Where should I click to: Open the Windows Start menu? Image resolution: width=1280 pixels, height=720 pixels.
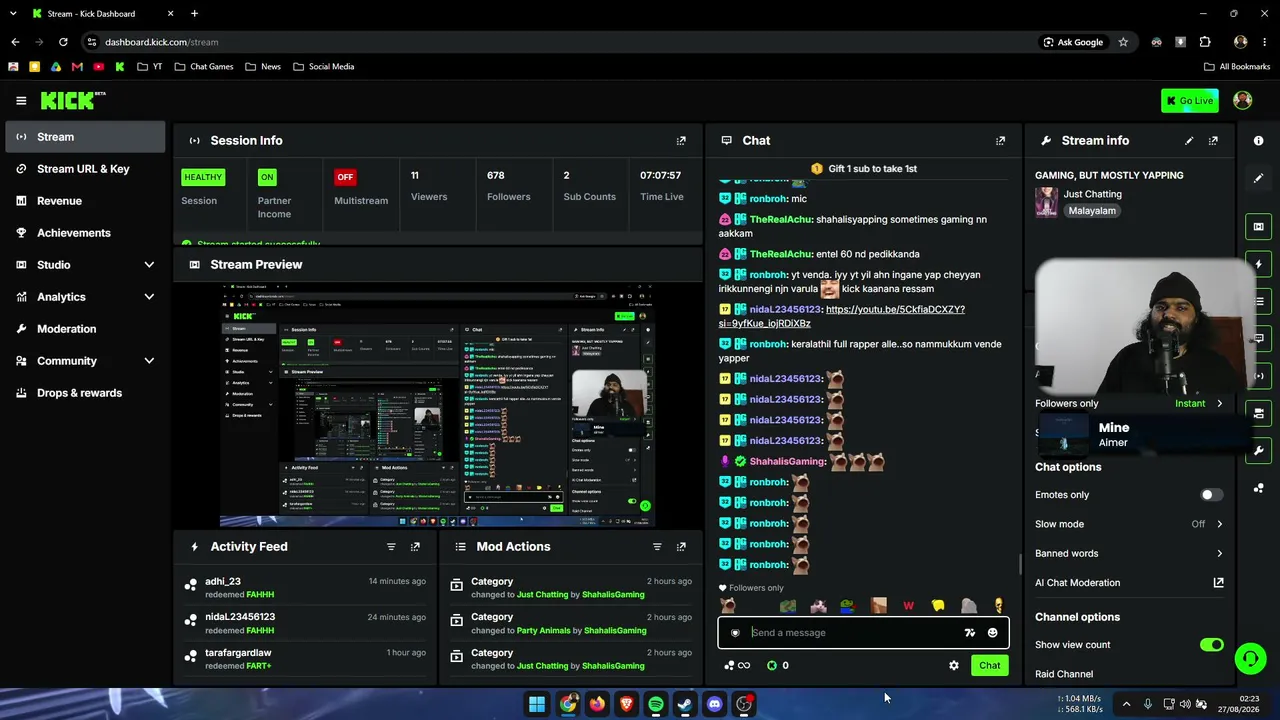coord(537,704)
